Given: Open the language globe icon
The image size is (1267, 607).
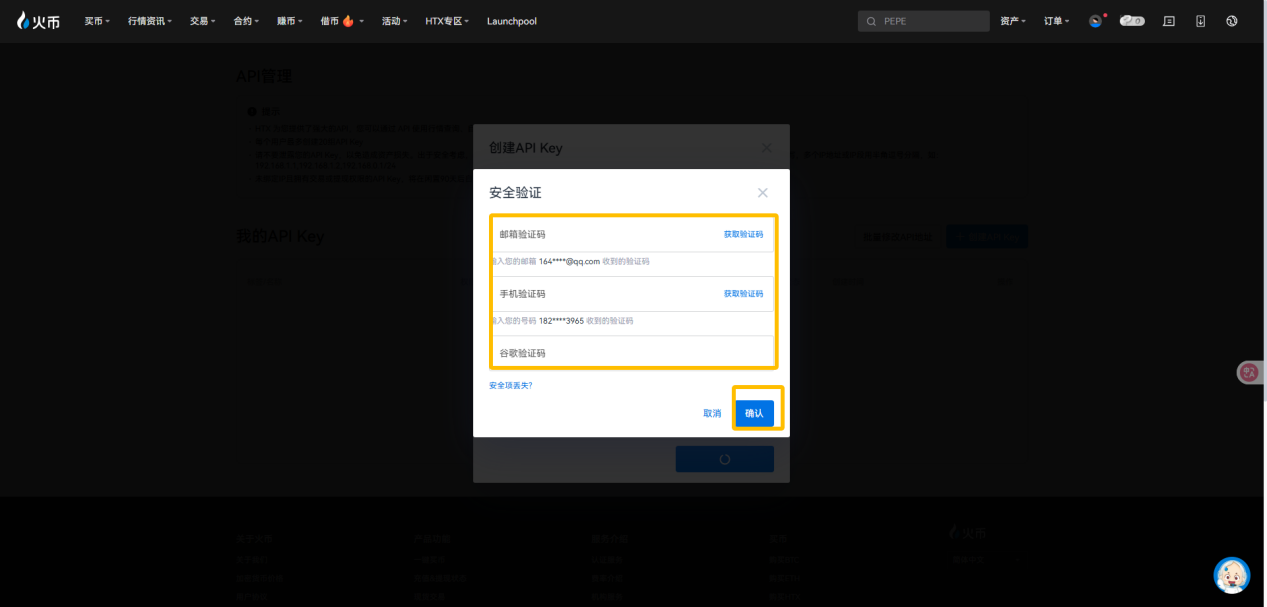Looking at the screenshot, I should coord(1231,20).
